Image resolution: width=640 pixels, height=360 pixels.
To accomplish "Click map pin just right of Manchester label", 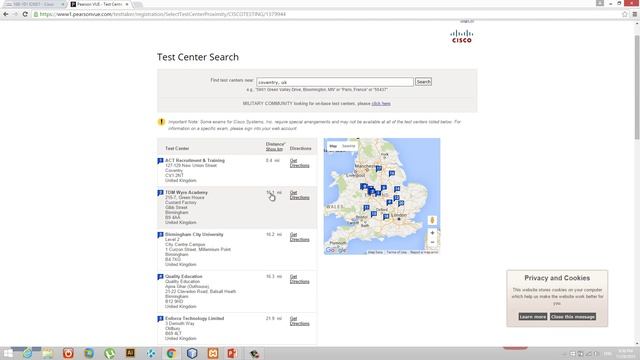I will (379, 168).
